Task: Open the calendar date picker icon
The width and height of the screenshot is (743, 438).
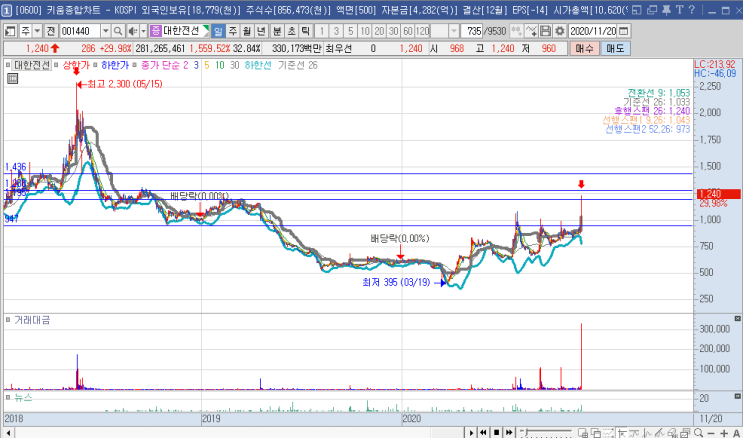Action: click(624, 31)
